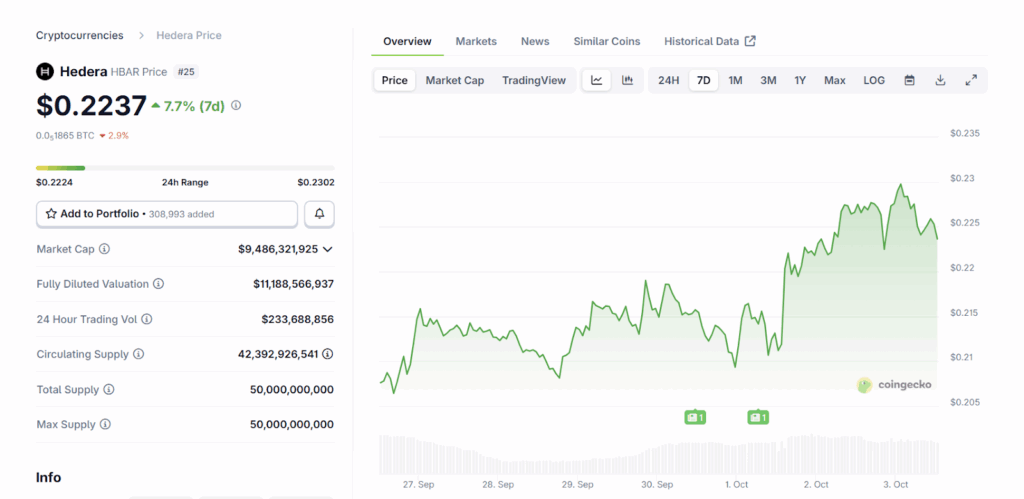Go to Cryptocurrencies breadcrumb link
Image resolution: width=1024 pixels, height=499 pixels.
pos(80,35)
